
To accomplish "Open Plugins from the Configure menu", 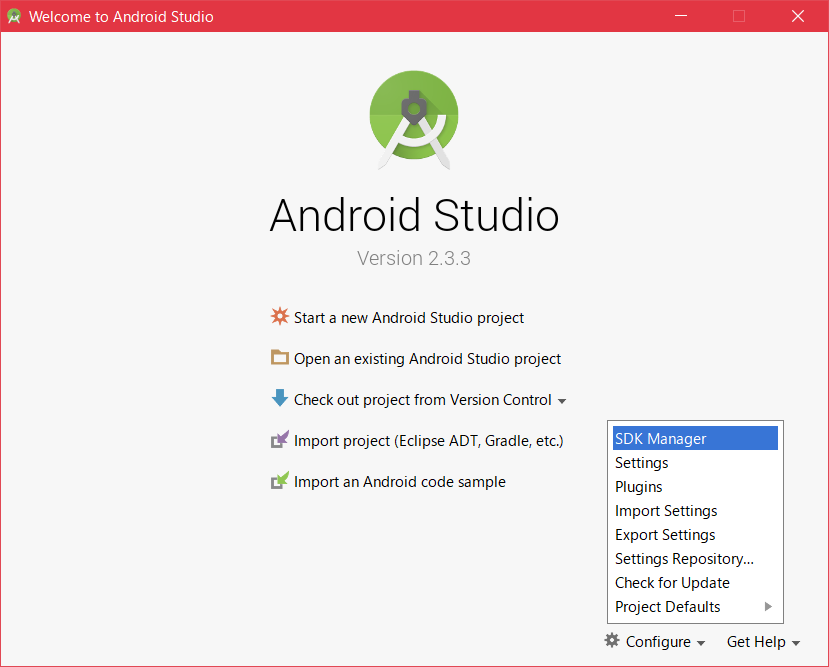I will click(x=695, y=486).
